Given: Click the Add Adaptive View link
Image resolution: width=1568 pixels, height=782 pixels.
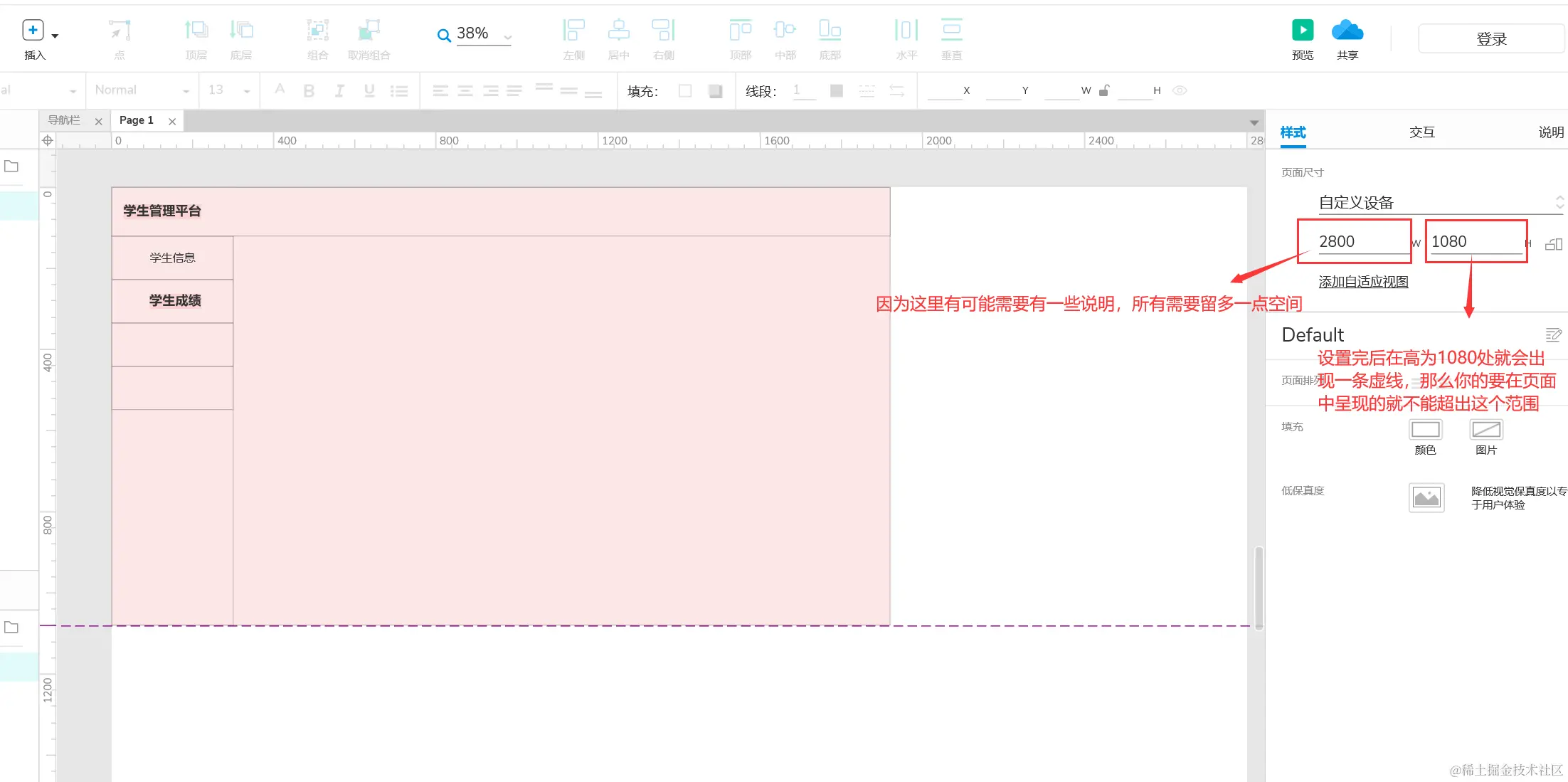Looking at the screenshot, I should [x=1363, y=282].
